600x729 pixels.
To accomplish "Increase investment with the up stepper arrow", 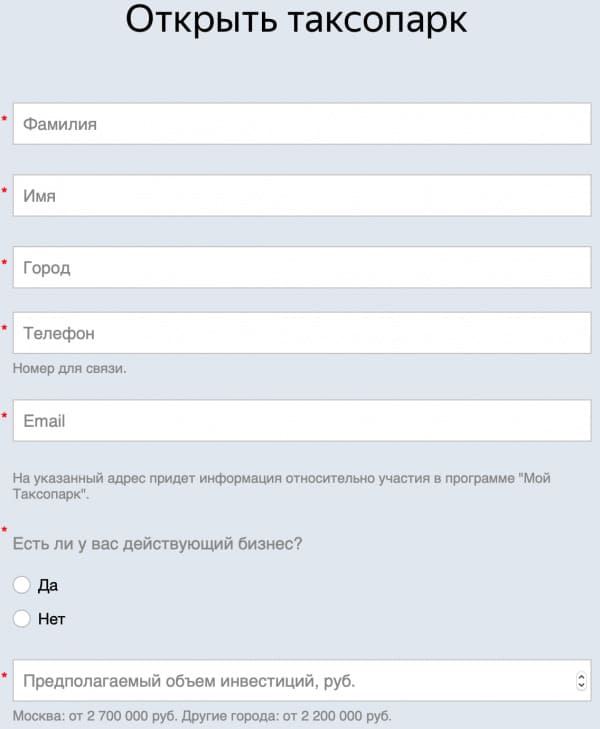I will coord(581,676).
